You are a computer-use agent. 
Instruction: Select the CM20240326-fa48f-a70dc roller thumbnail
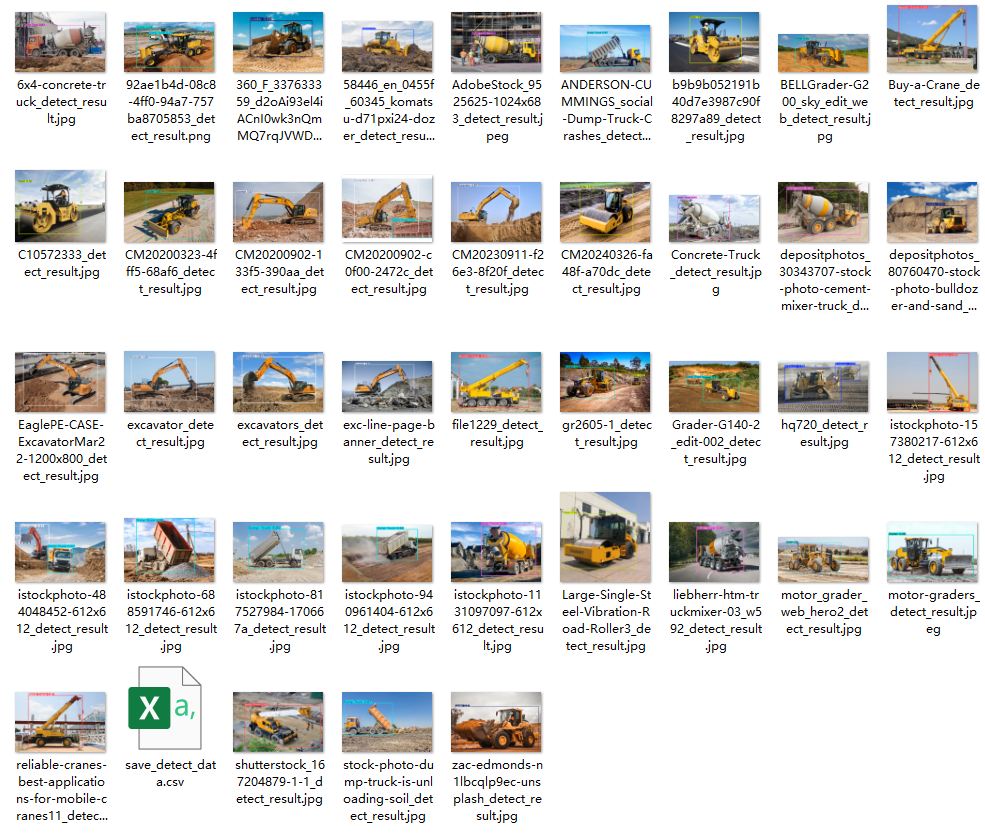point(605,212)
